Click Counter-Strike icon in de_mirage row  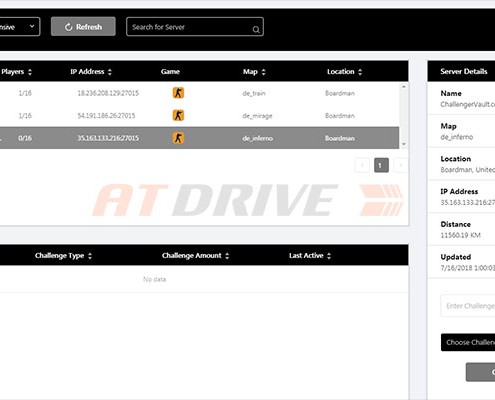point(178,116)
